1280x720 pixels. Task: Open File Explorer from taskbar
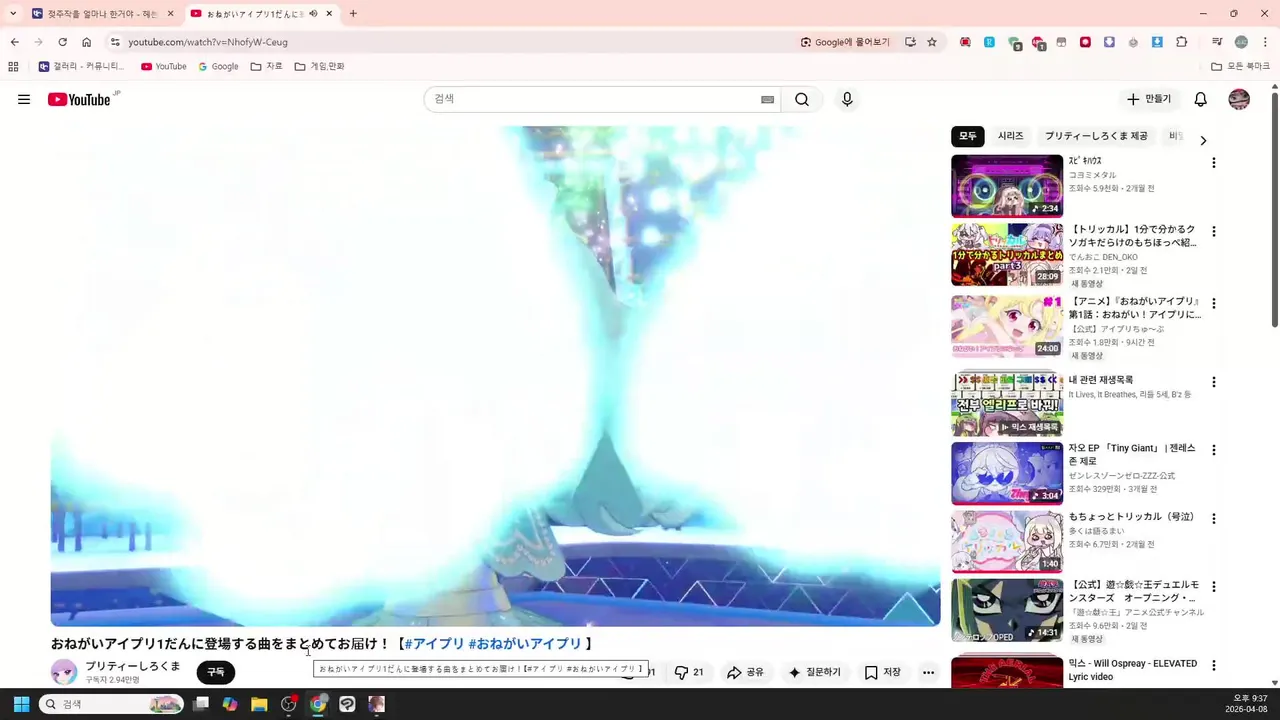259,704
